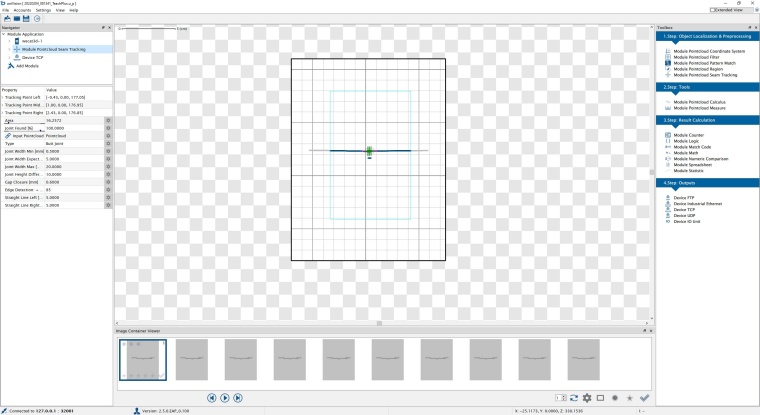
Task: Click the star icon in image viewer
Action: 629,398
